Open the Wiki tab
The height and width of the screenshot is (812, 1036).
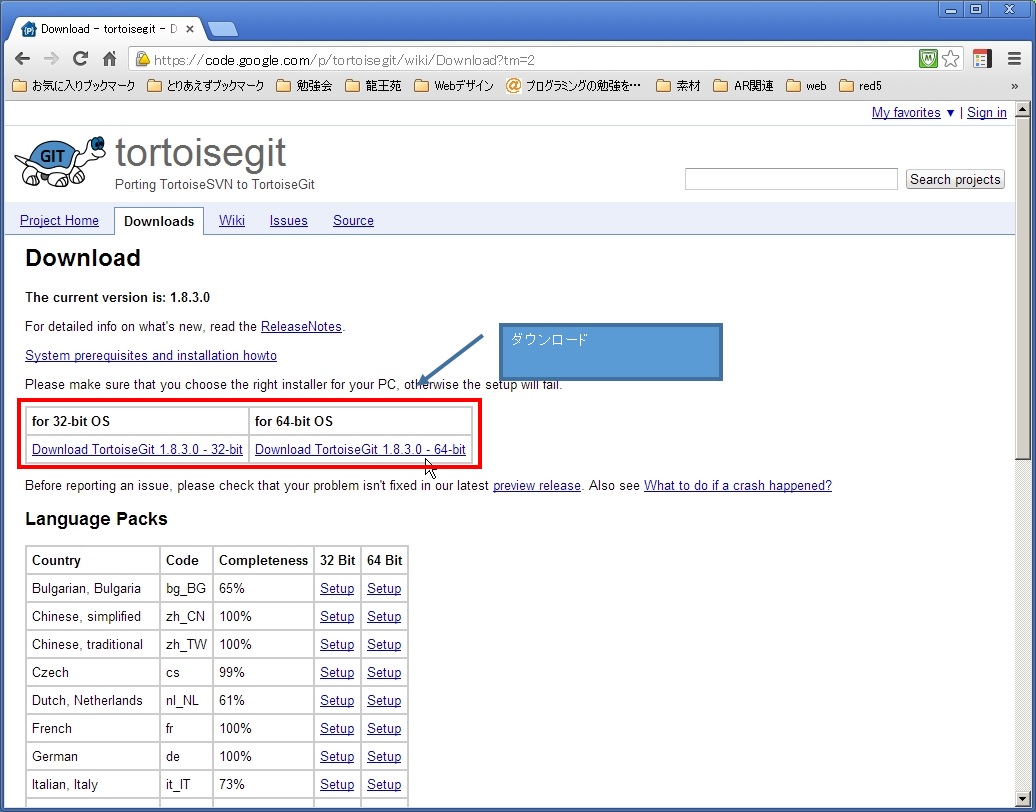(x=232, y=221)
